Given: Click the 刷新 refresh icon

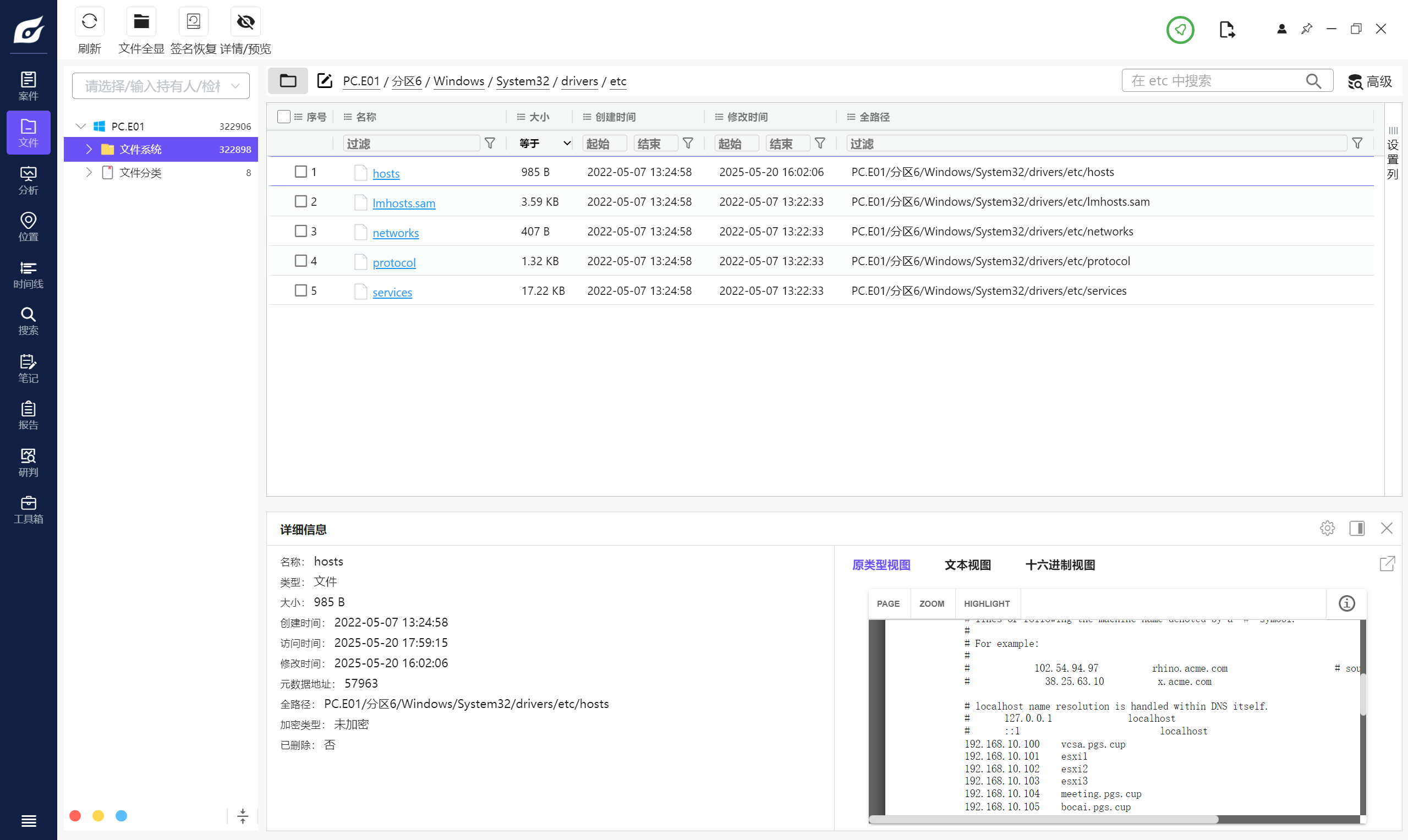Looking at the screenshot, I should [89, 22].
